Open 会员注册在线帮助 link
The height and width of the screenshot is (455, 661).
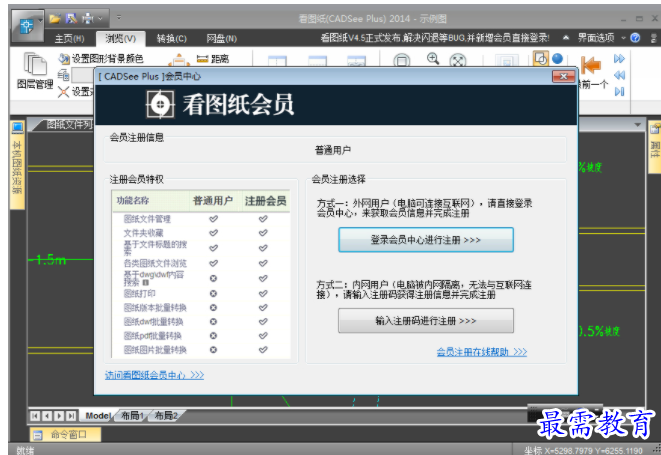click(481, 352)
